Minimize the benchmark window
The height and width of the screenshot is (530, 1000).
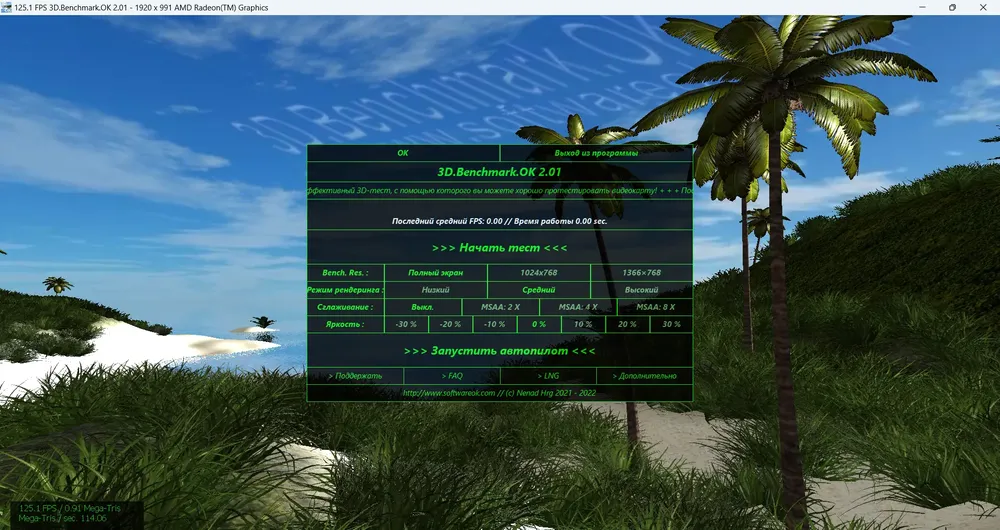923,8
